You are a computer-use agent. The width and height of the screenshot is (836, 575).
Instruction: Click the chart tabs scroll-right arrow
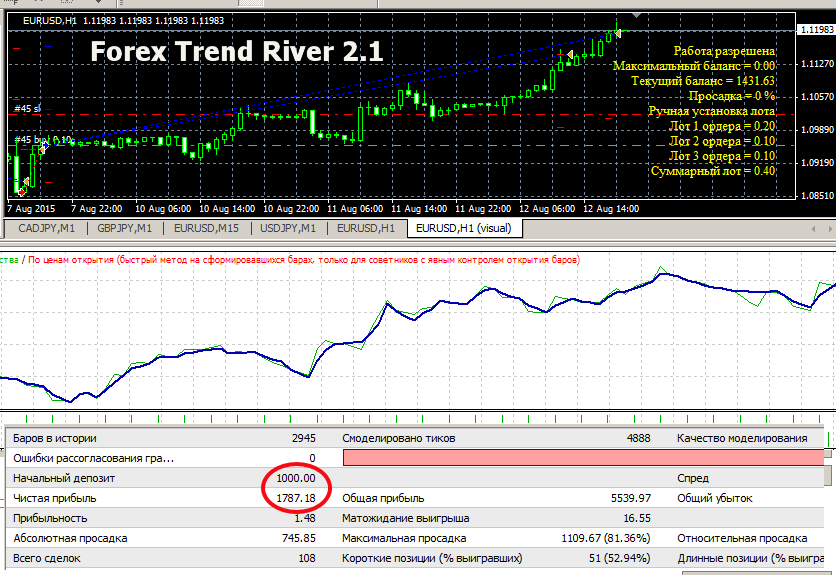pyautogui.click(x=830, y=229)
